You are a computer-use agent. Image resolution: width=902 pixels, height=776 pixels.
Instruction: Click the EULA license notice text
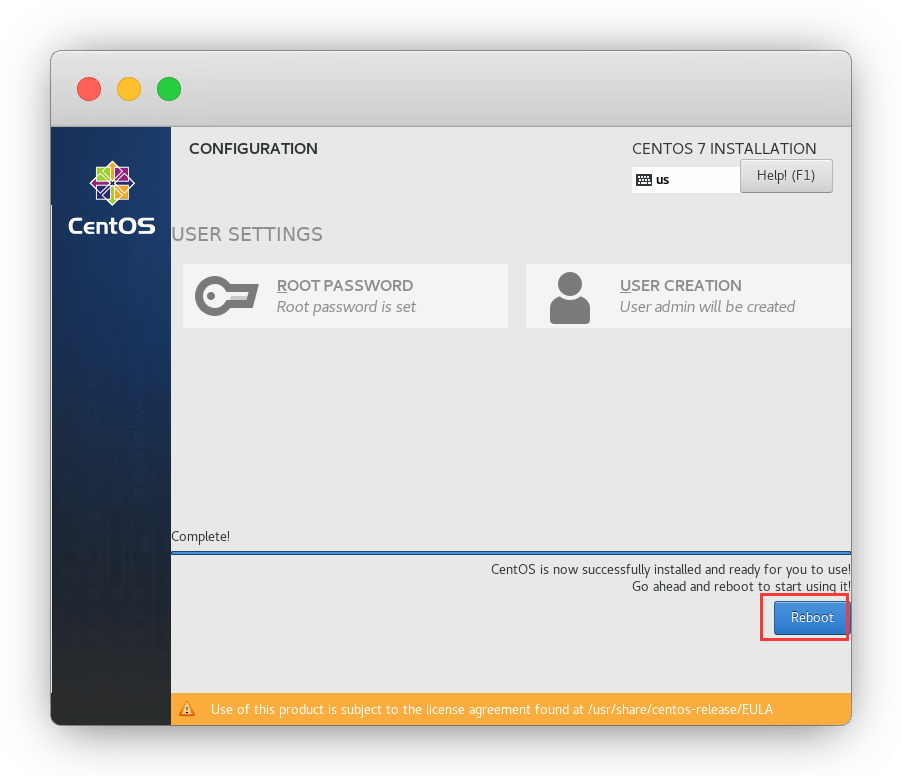pos(491,709)
